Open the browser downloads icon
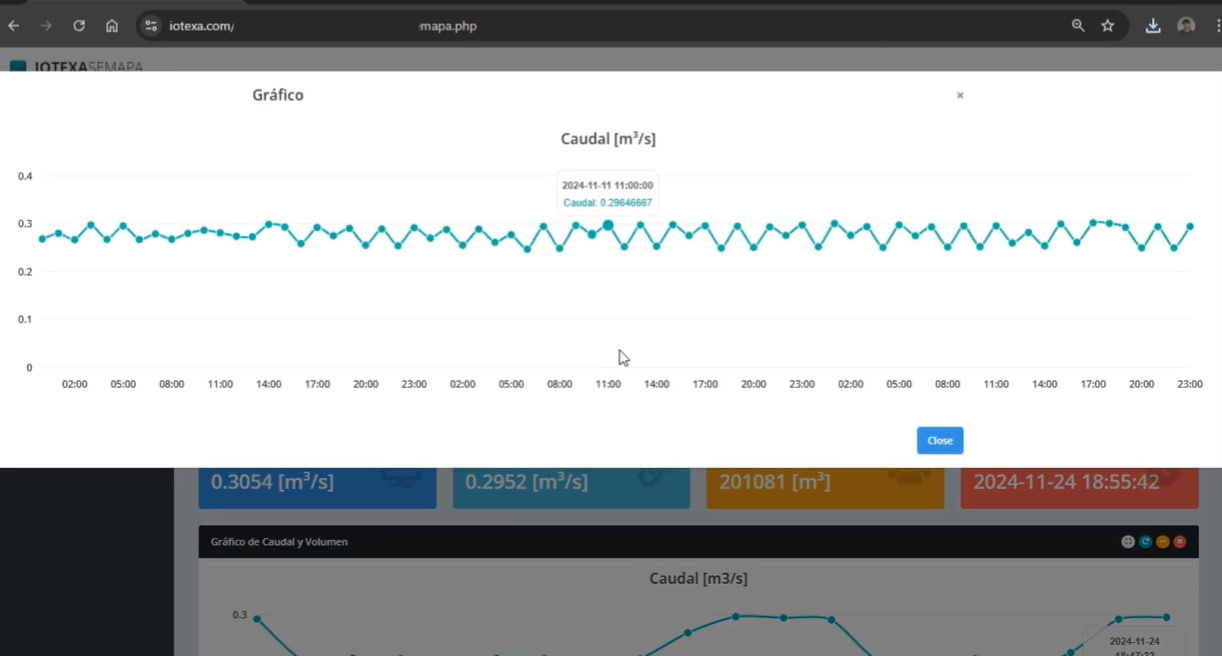This screenshot has width=1222, height=656. (1153, 26)
